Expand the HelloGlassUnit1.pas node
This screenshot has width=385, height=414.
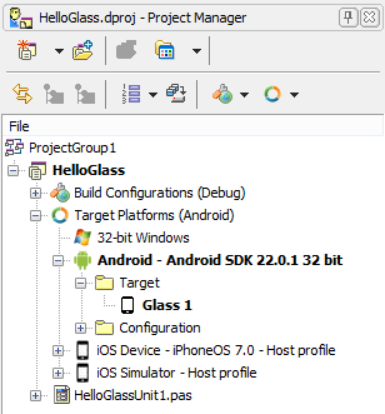pyautogui.click(x=35, y=396)
